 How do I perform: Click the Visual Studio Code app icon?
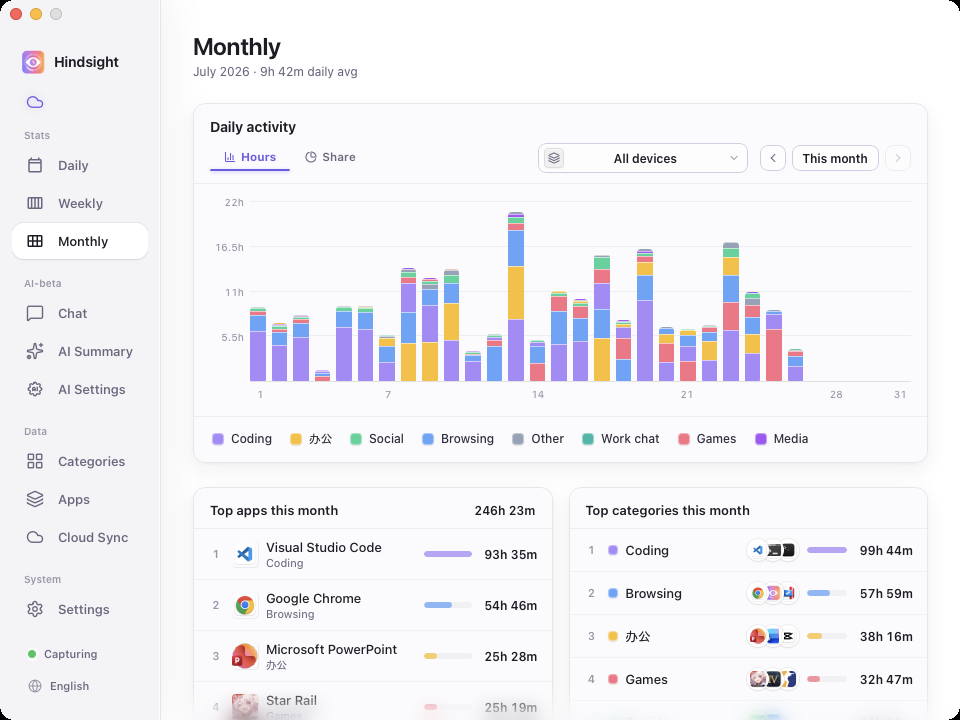pyautogui.click(x=245, y=554)
